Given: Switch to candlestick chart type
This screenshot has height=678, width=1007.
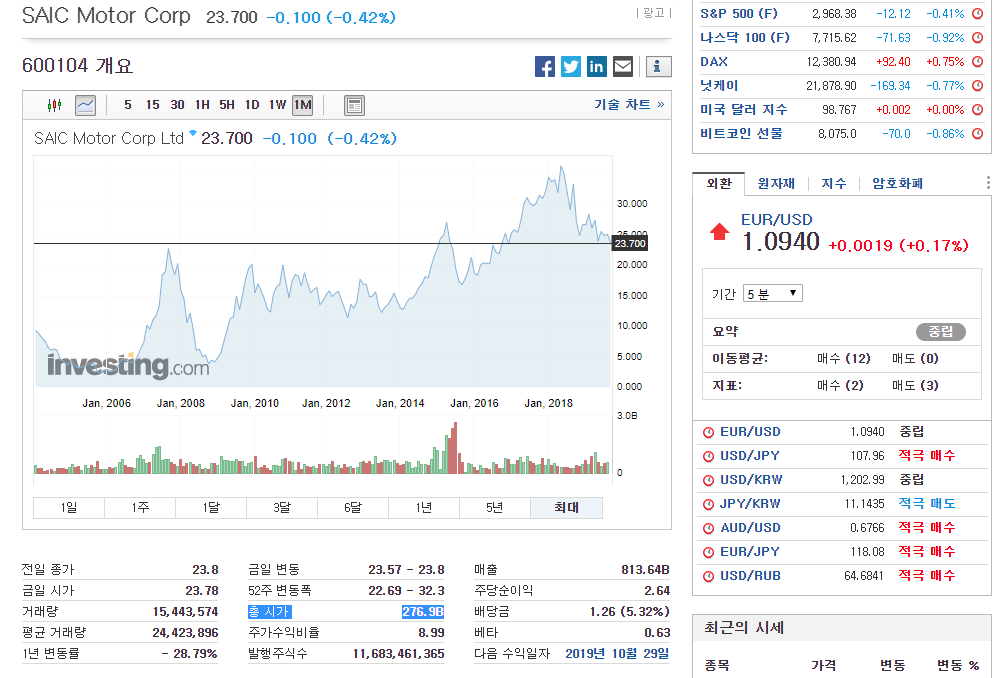Looking at the screenshot, I should coord(55,105).
